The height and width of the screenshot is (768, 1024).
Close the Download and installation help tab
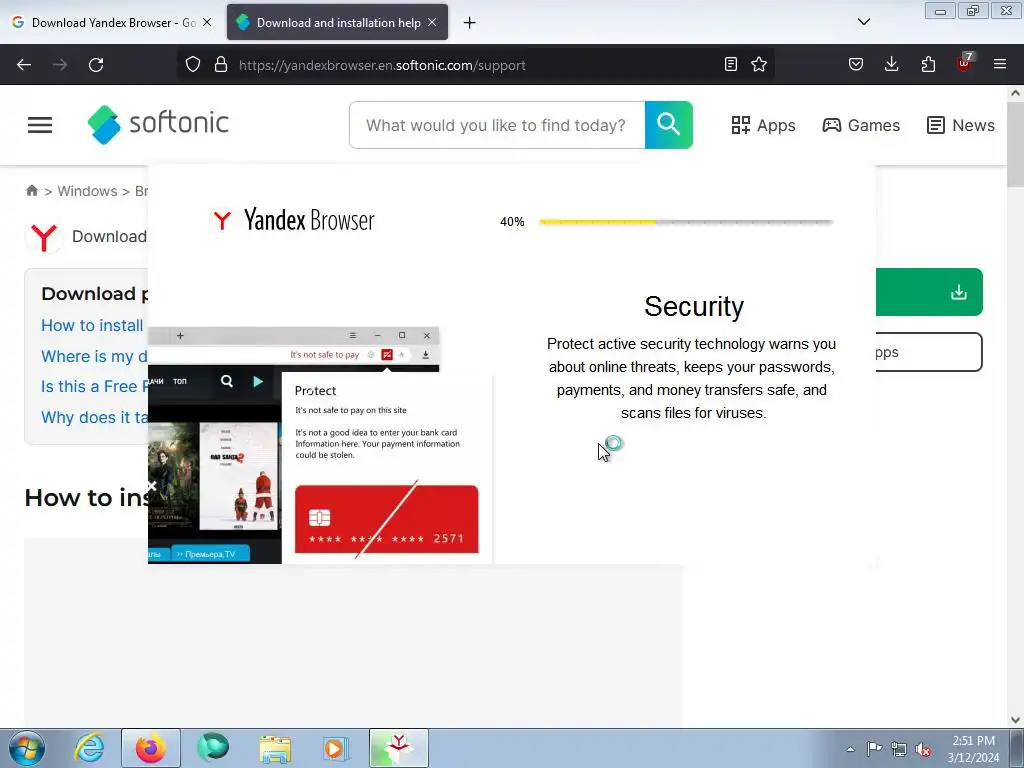click(x=432, y=22)
